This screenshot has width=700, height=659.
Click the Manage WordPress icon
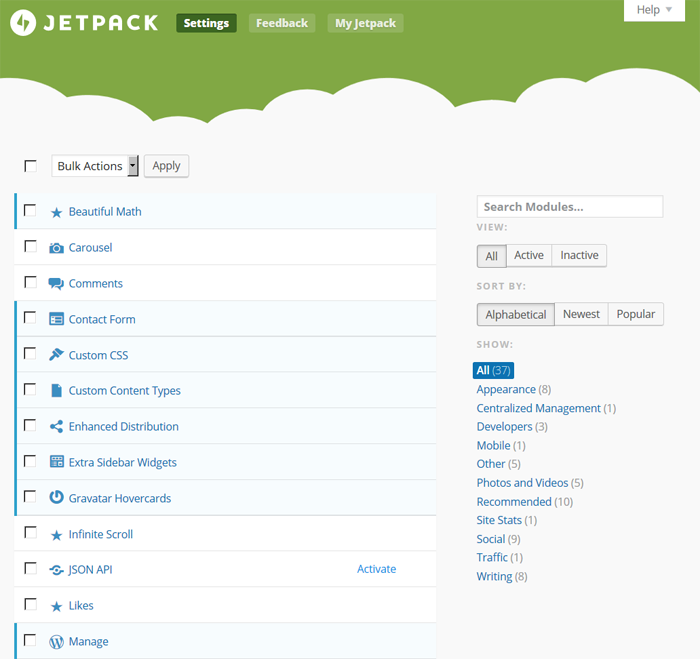tap(56, 642)
